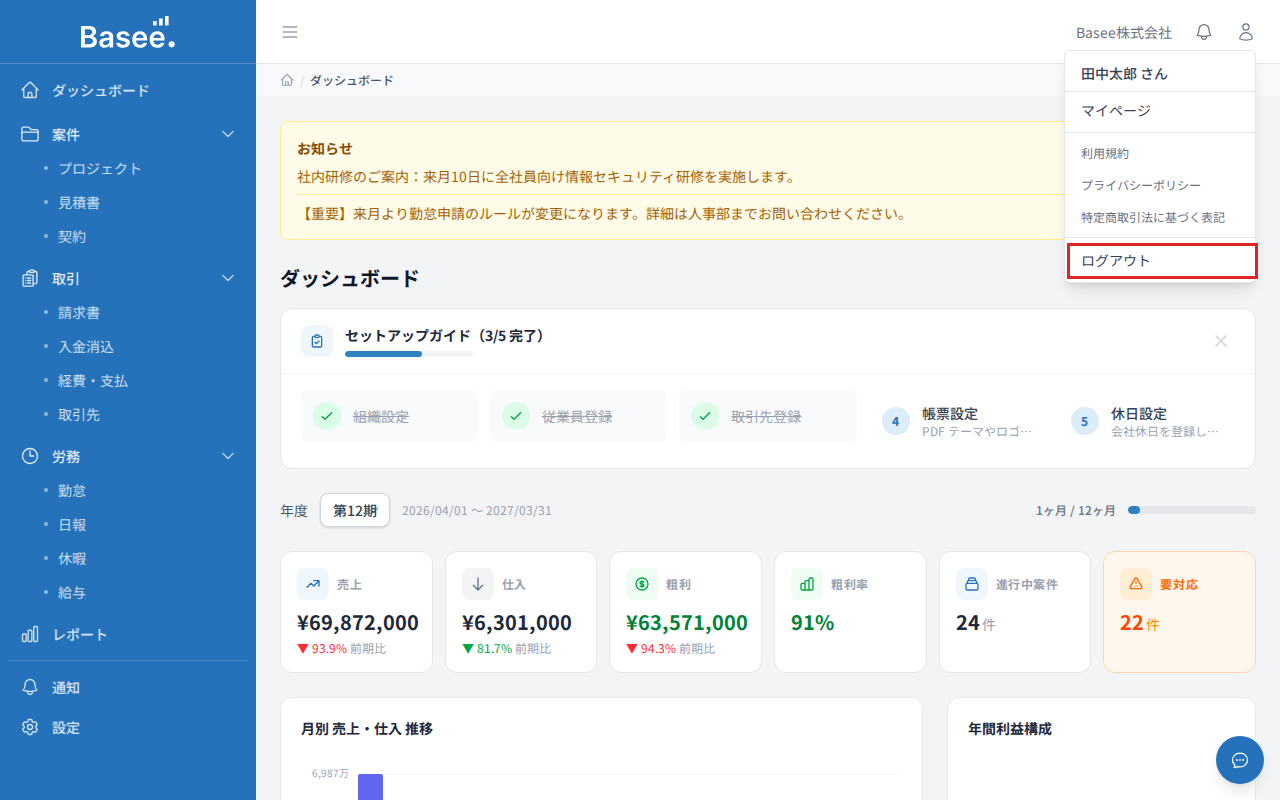Select マイページ from the user menu
1280x800 pixels.
(x=1160, y=111)
